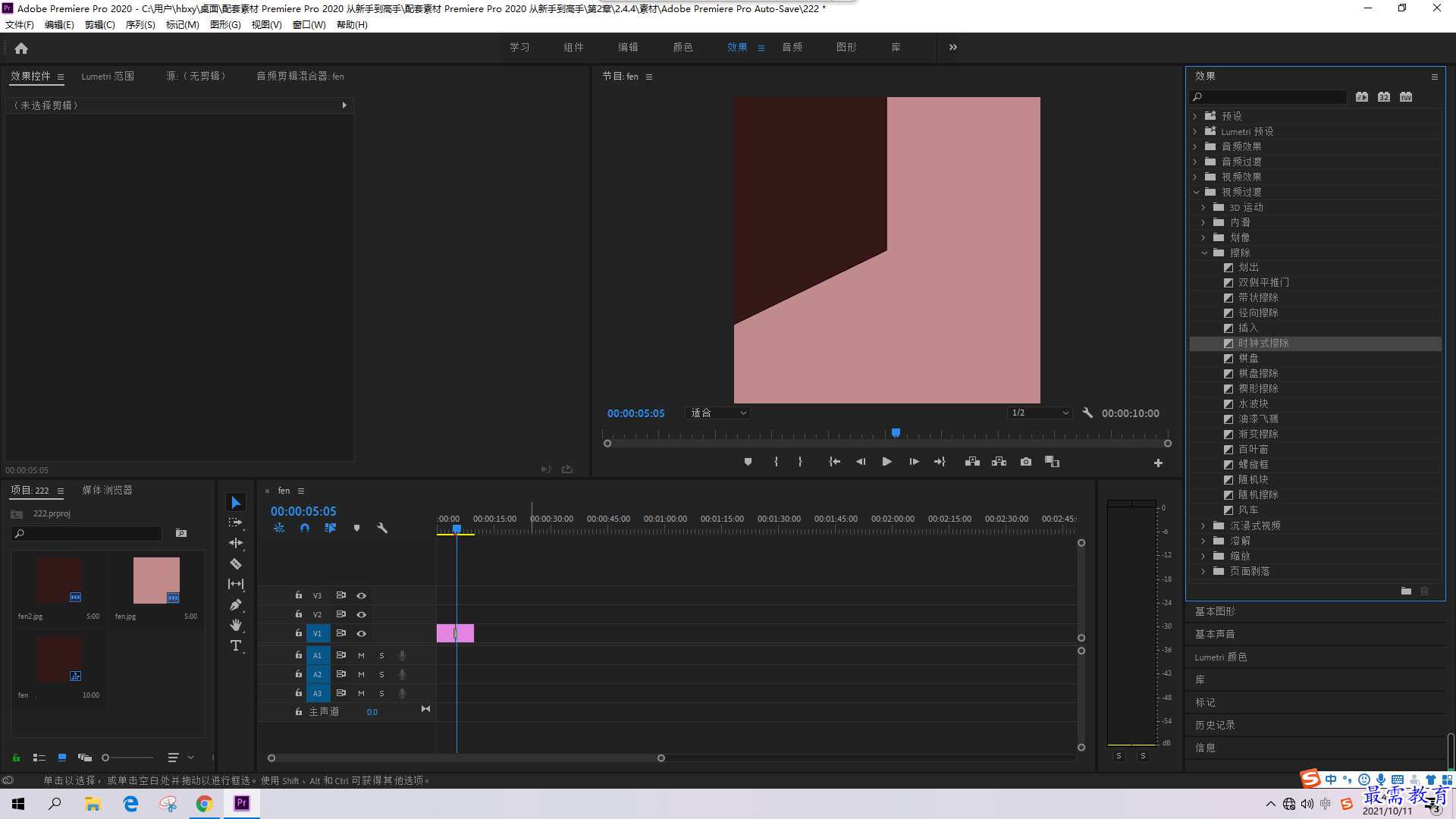
Task: Expand the 视频效果 folder
Action: 1195,177
